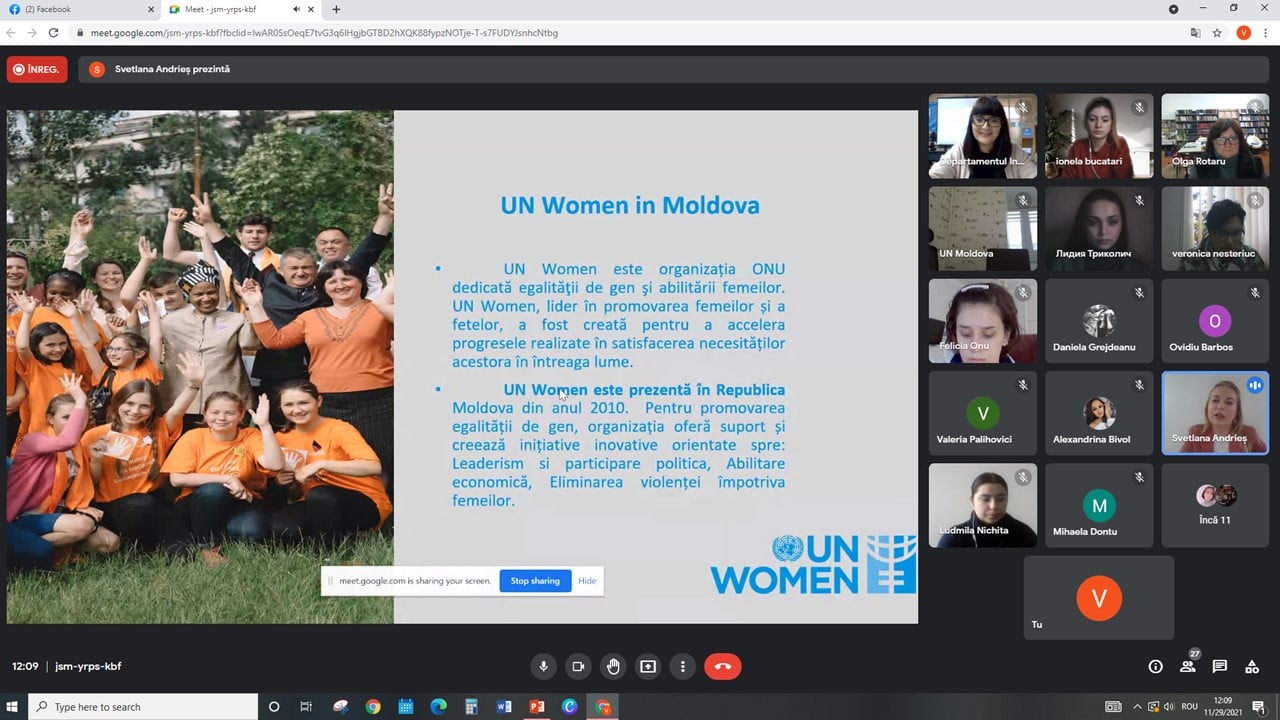Leave the call with red hang-up button
Image resolution: width=1280 pixels, height=720 pixels.
click(x=723, y=666)
